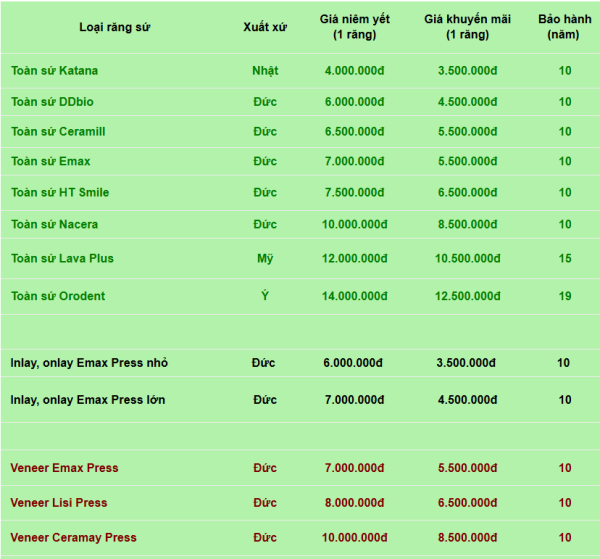Screen dimensions: 600x559
Task: Select 'Inlay, onlay Emax Press lớn' row
Action: tap(88, 400)
